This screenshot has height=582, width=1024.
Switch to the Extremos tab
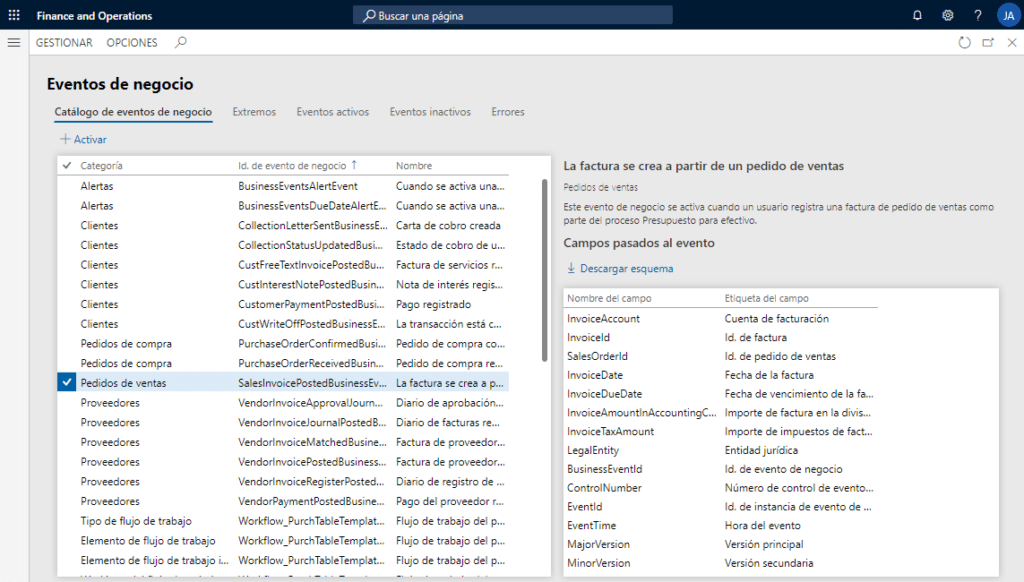[x=254, y=112]
